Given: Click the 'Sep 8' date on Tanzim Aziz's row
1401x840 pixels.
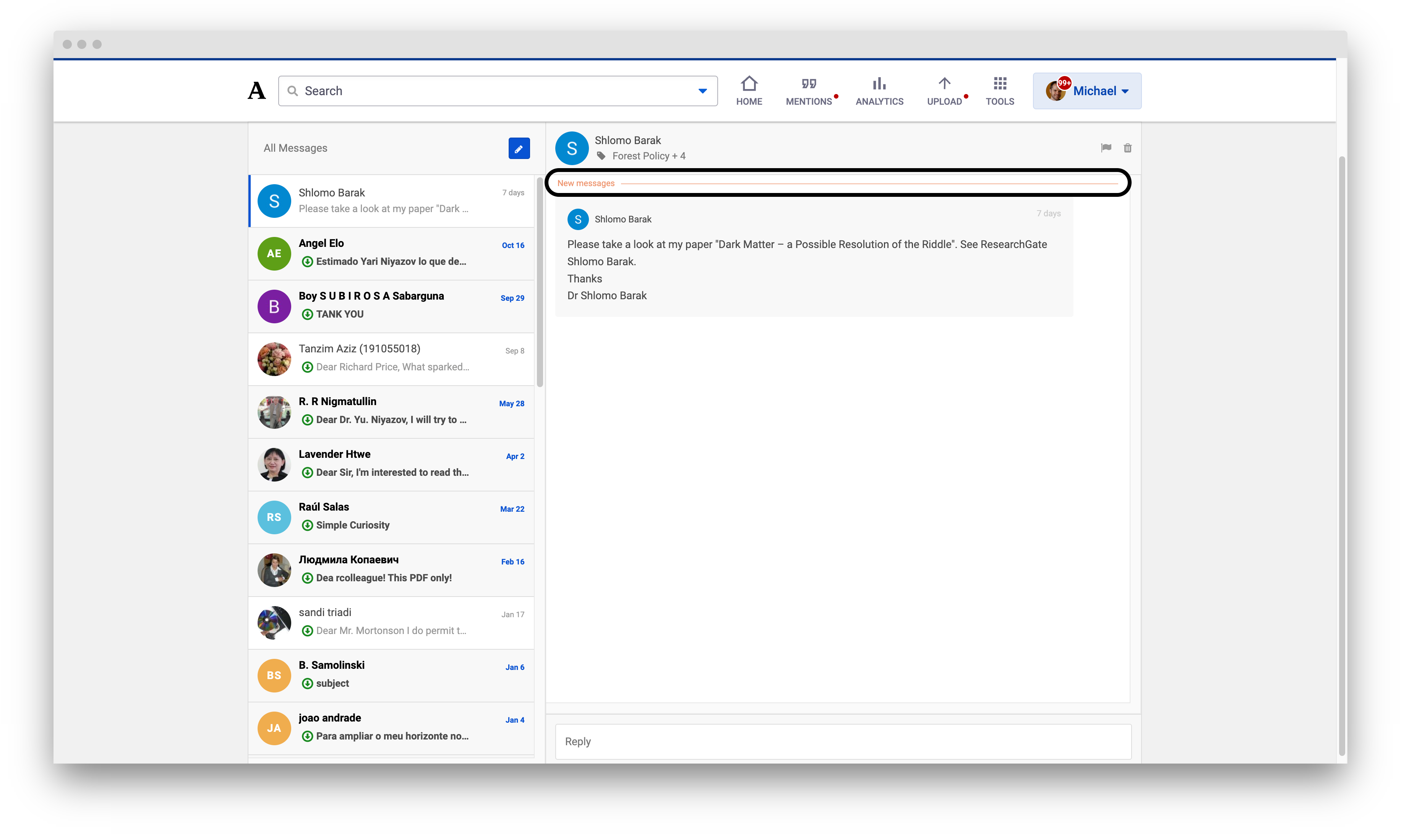Looking at the screenshot, I should click(x=514, y=351).
